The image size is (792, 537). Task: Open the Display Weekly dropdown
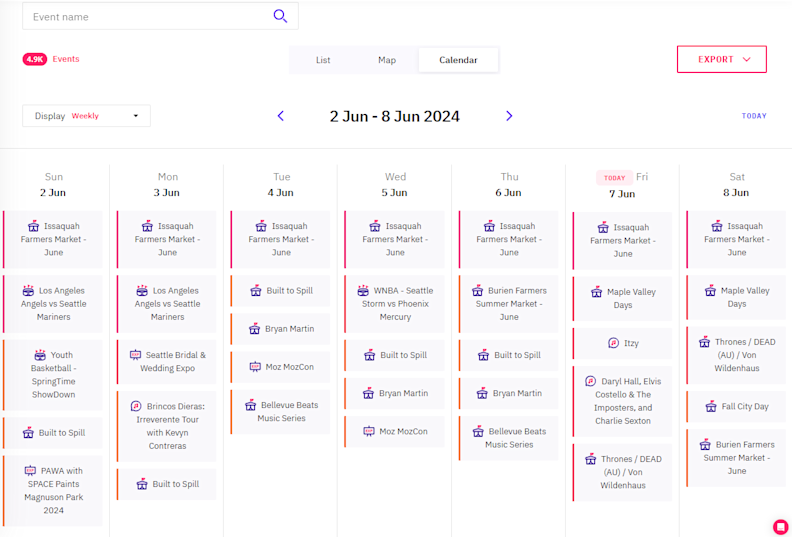click(x=87, y=116)
